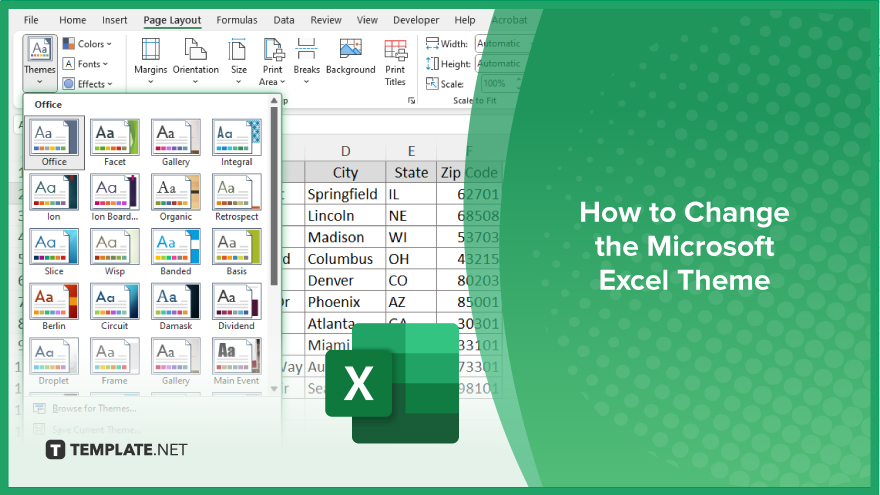Switch to the Formulas tab
Viewport: 880px width, 495px height.
237,20
